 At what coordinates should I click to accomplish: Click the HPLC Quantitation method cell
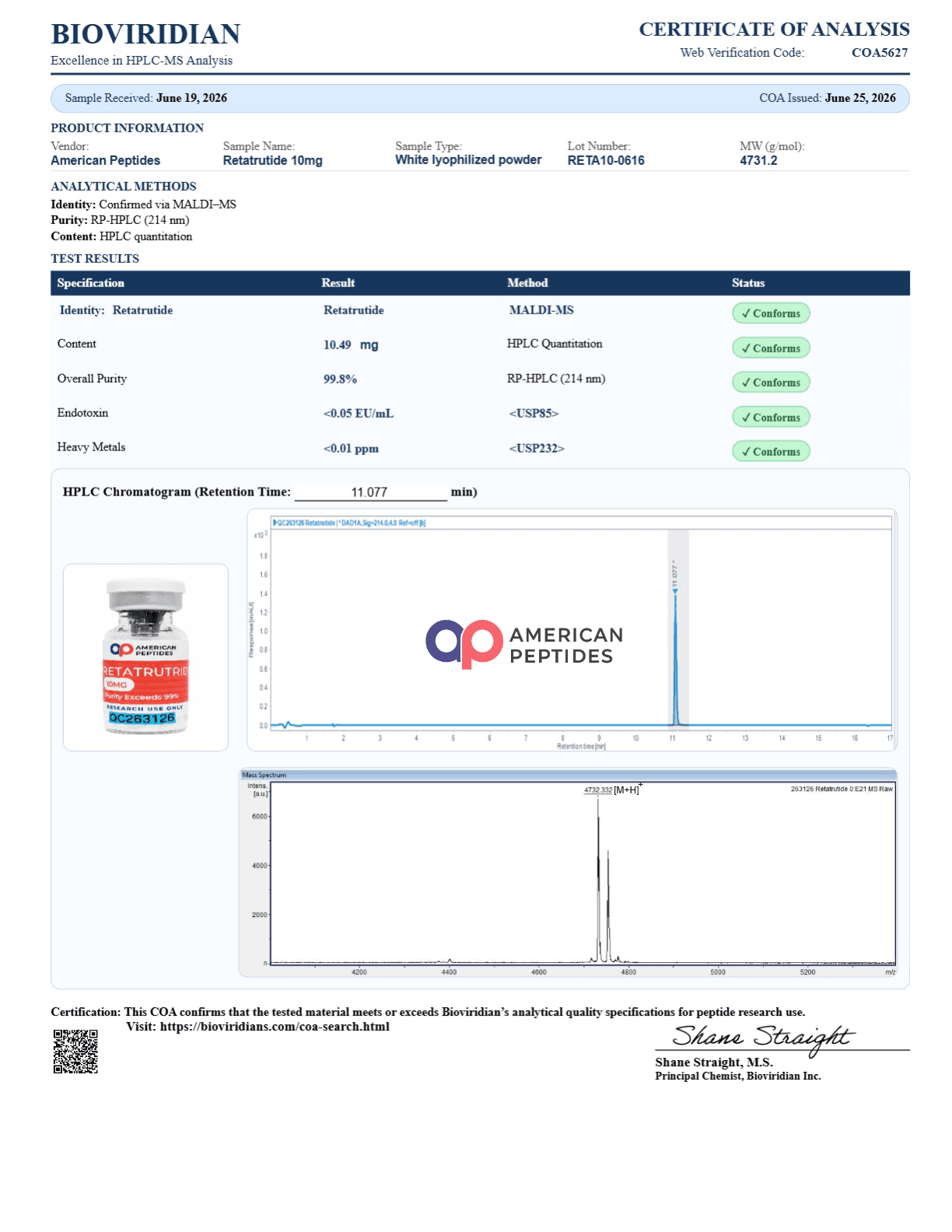coord(555,344)
